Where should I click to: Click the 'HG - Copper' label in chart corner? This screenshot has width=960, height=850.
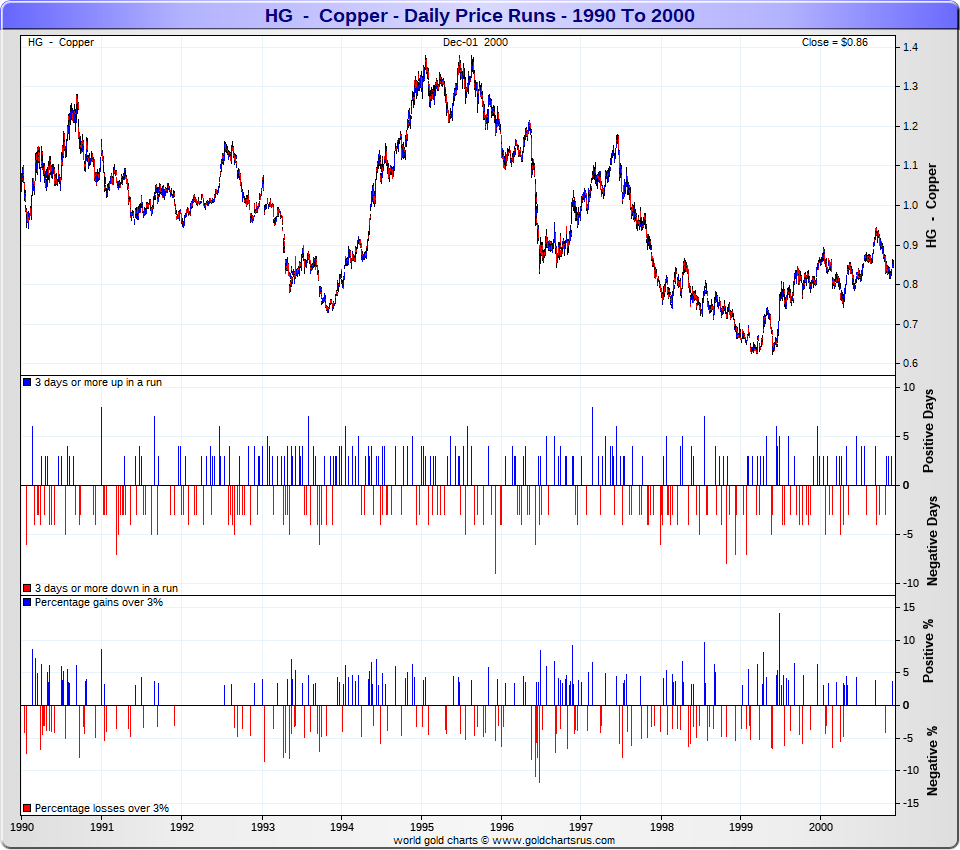click(x=61, y=42)
